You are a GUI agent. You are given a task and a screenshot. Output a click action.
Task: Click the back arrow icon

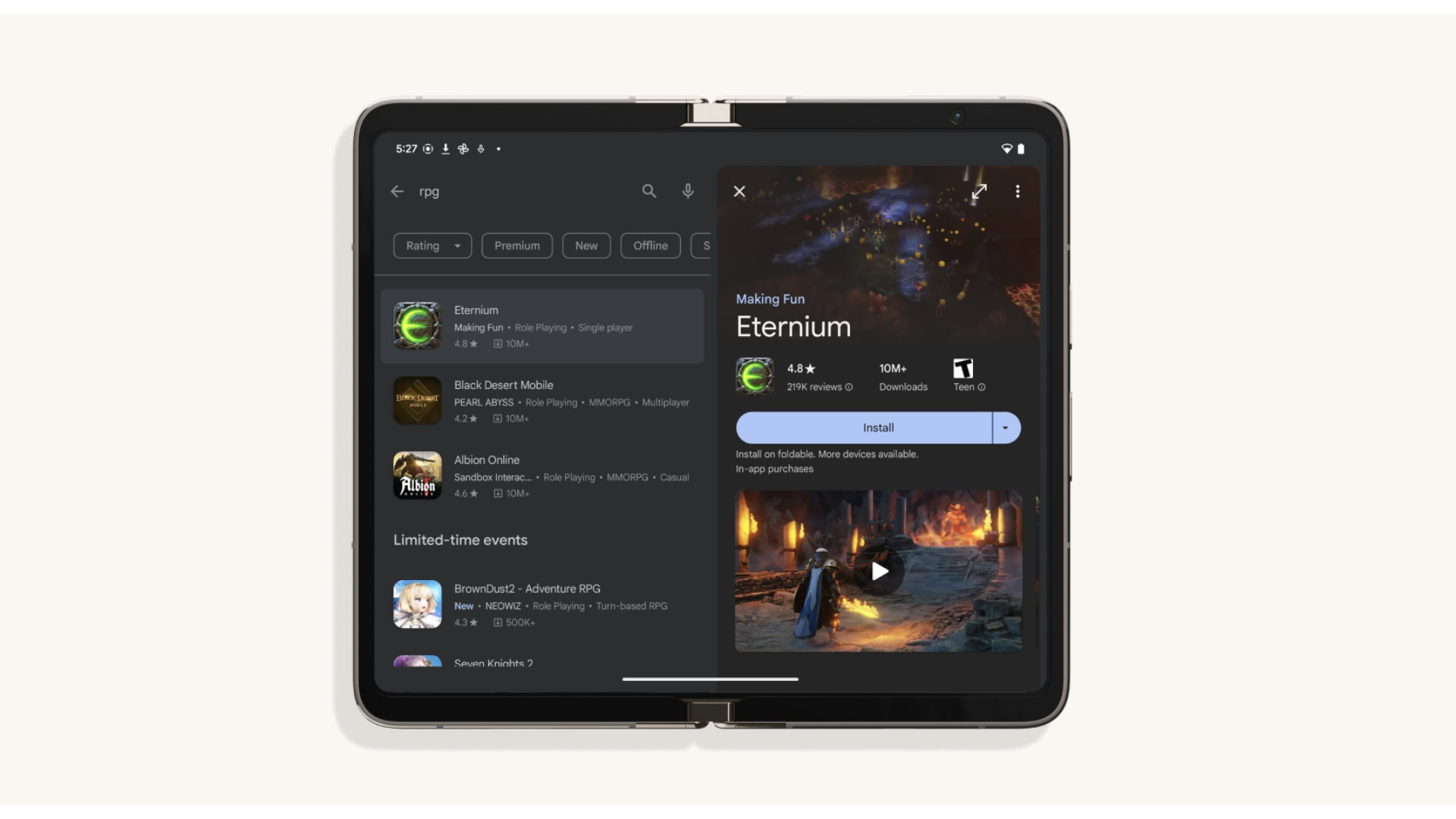coord(397,191)
